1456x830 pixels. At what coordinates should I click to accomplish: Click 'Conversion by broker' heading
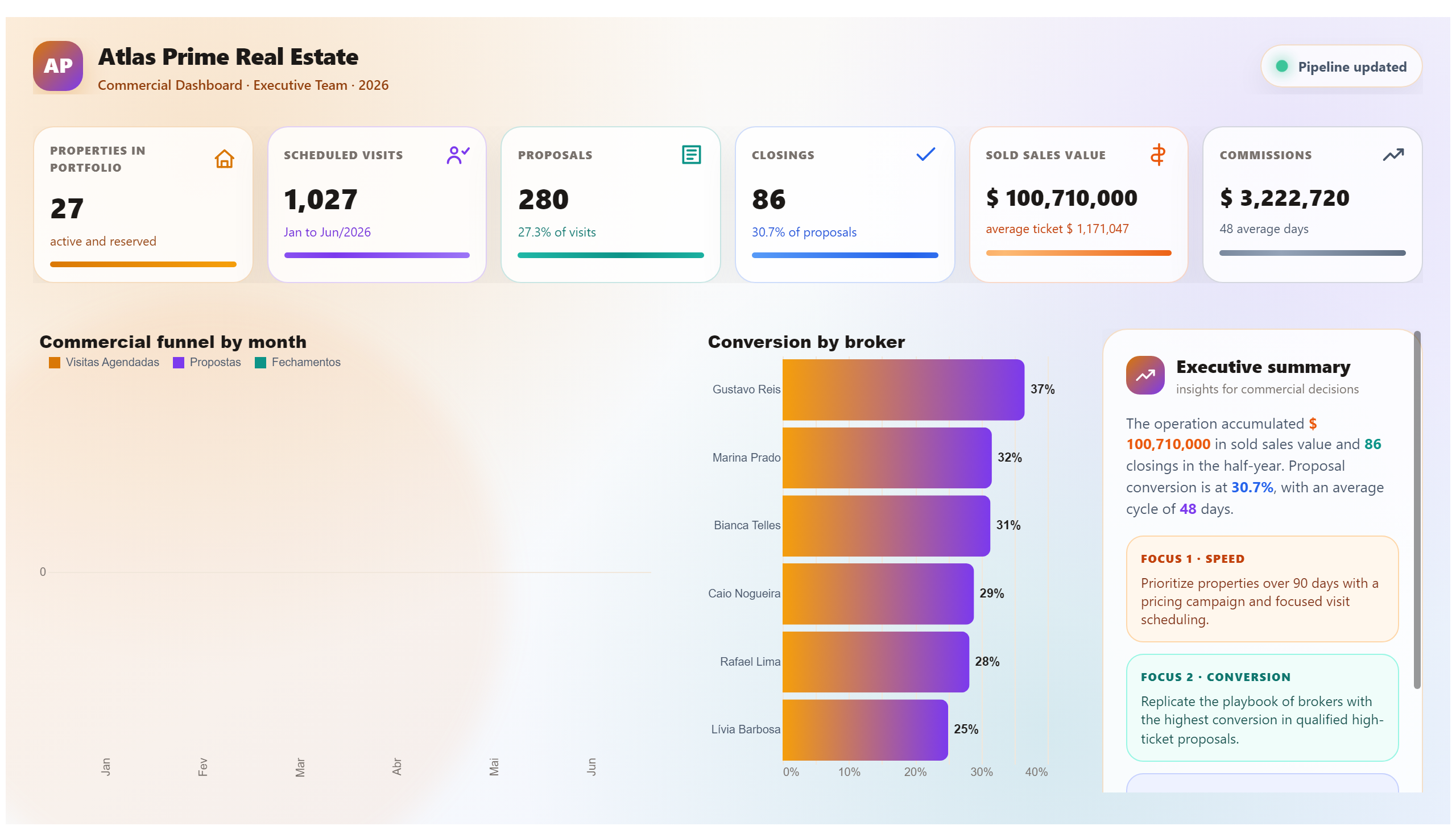pos(806,342)
